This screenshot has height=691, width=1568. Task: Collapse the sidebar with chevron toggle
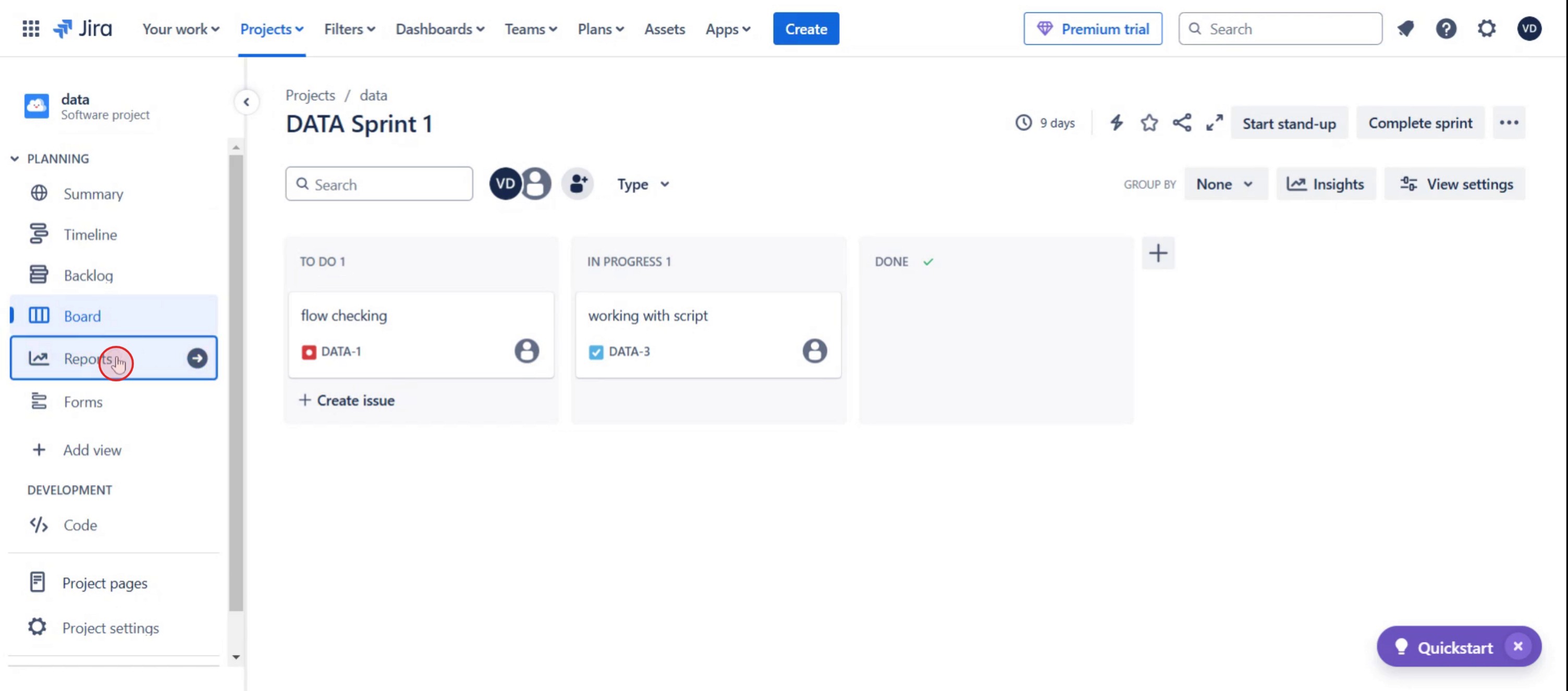247,102
